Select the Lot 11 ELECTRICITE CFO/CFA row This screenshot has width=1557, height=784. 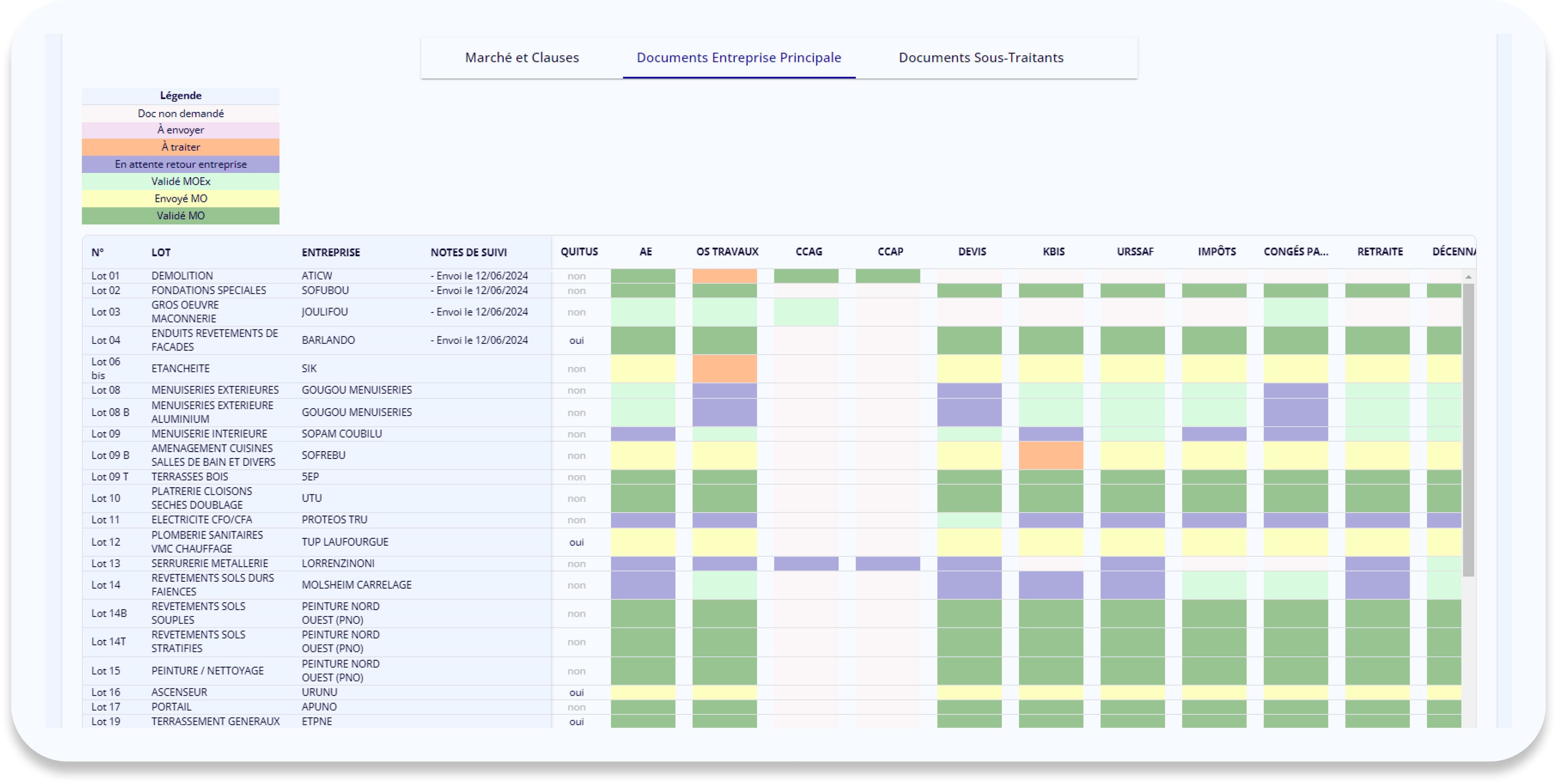coord(201,520)
